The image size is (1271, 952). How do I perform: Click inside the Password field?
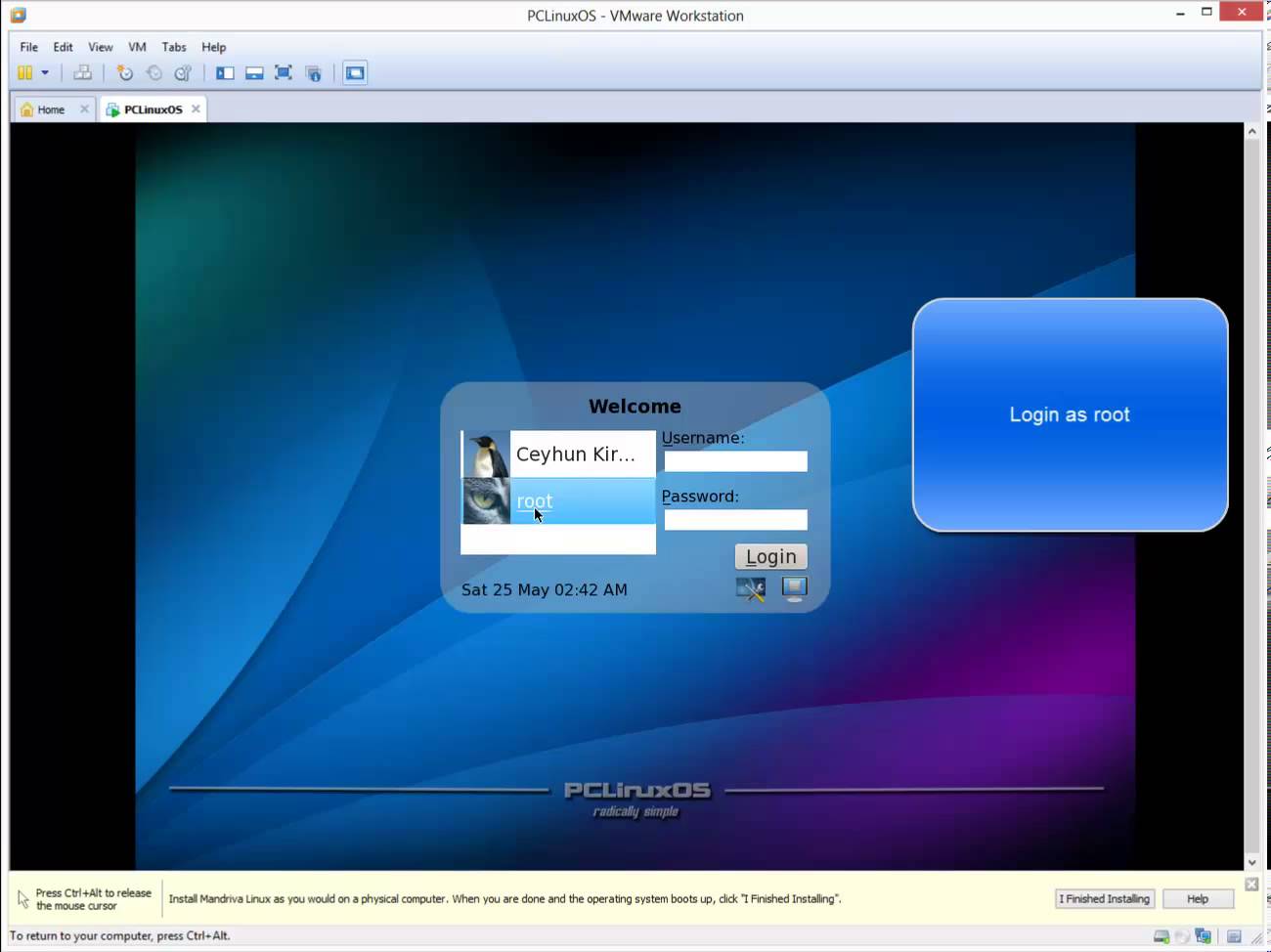[735, 519]
